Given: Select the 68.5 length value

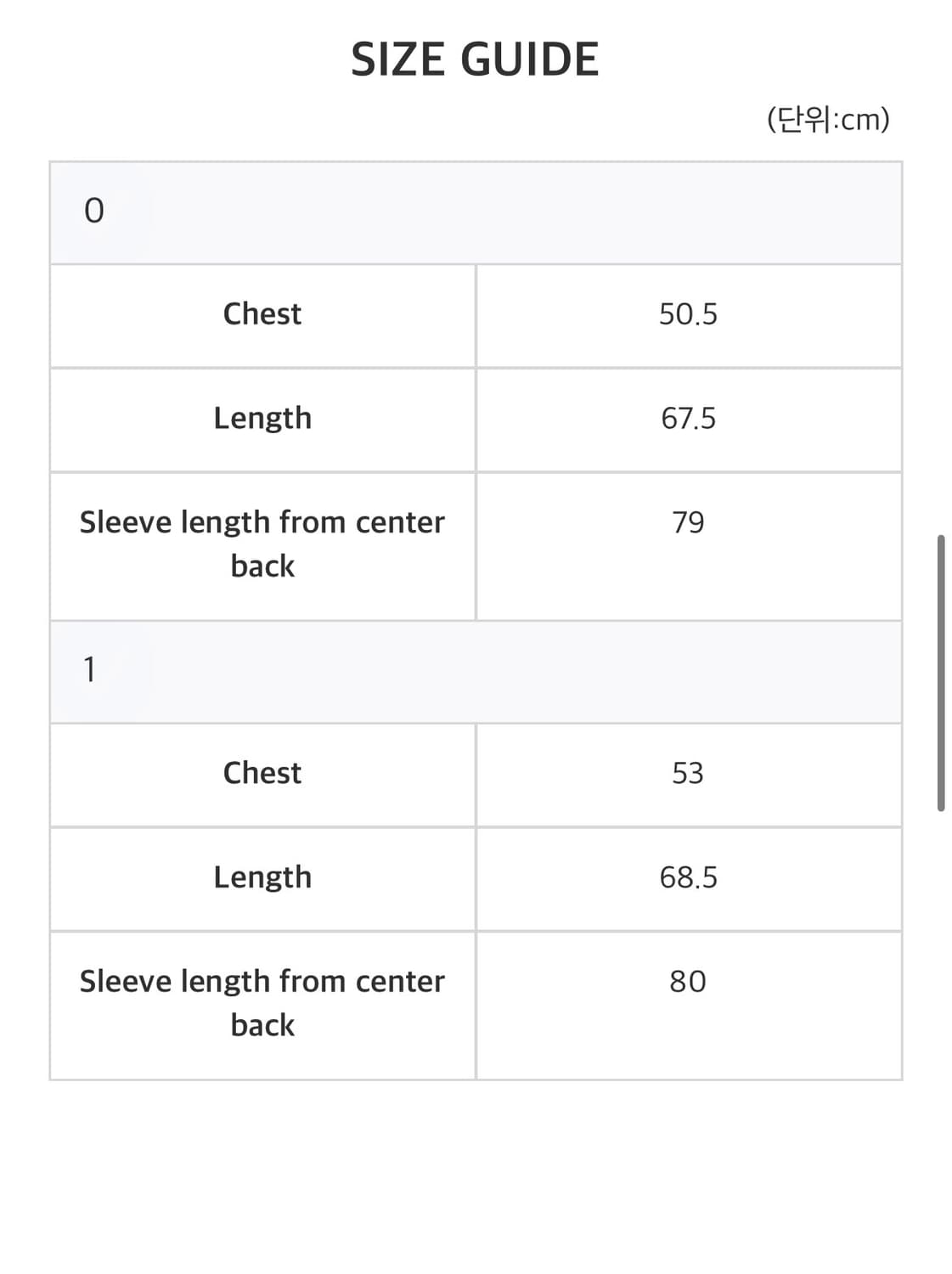Looking at the screenshot, I should [x=688, y=877].
